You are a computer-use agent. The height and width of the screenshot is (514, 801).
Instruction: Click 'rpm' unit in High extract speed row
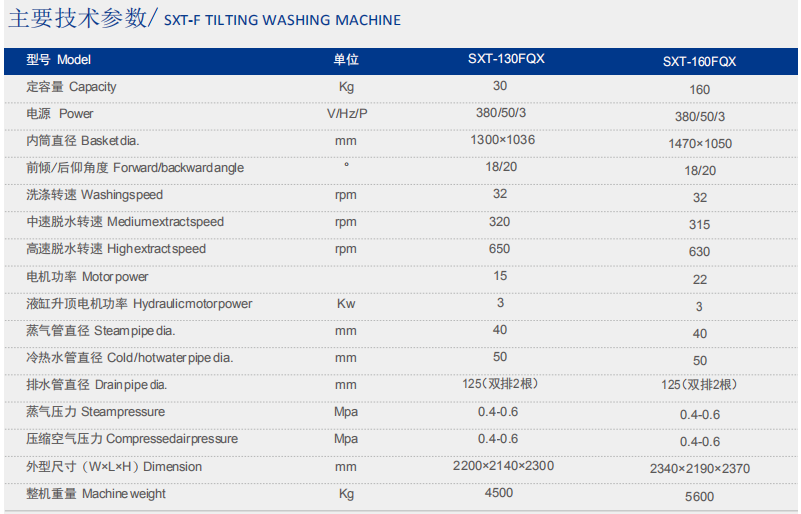[x=346, y=249]
